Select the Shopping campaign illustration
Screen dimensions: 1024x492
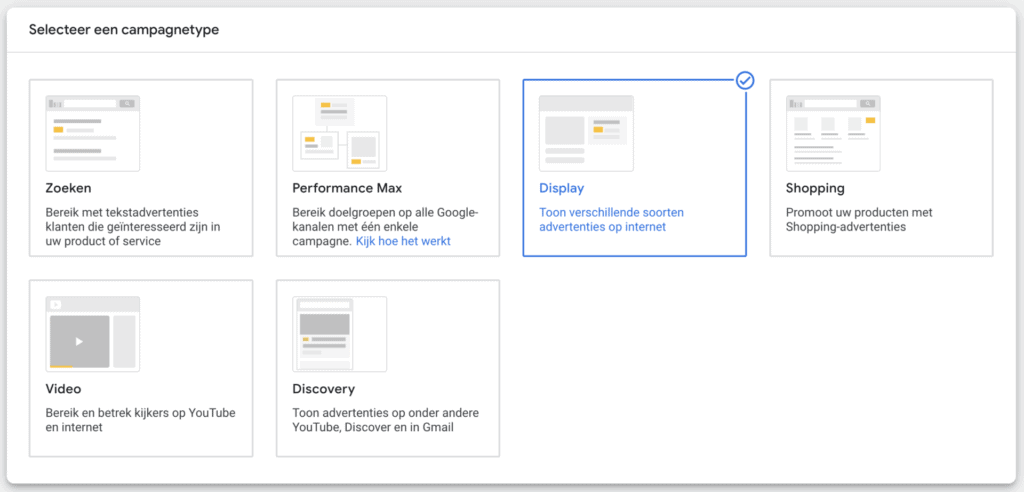[x=833, y=133]
